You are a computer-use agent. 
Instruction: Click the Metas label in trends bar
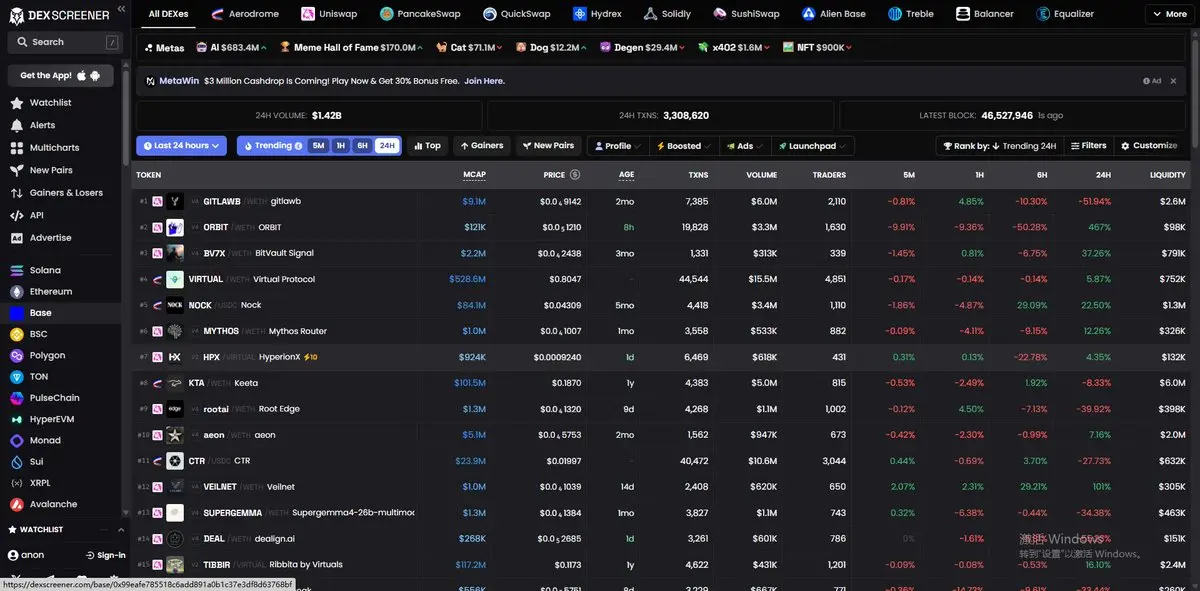click(x=165, y=48)
